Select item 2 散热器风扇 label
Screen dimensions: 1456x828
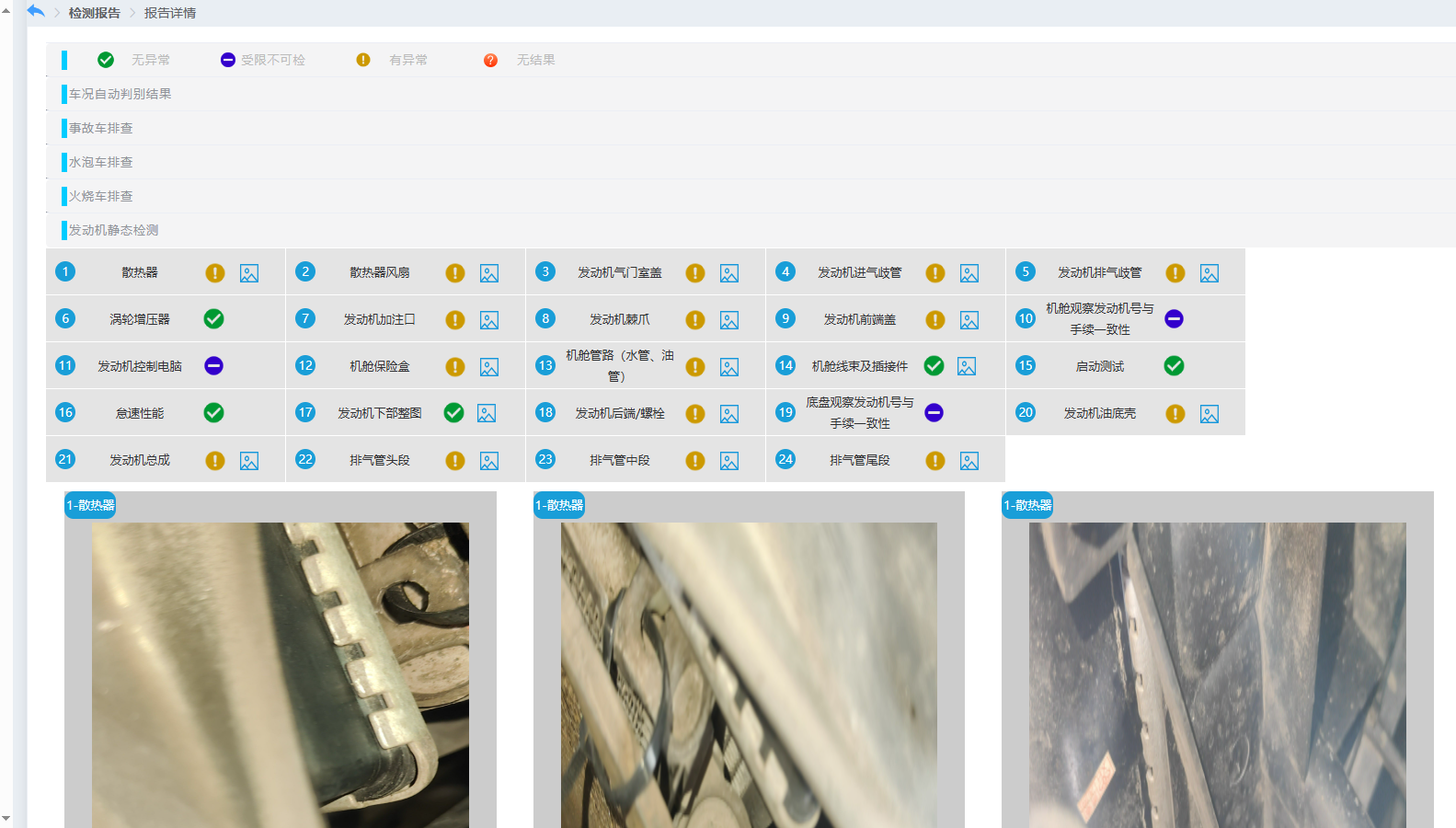point(380,273)
